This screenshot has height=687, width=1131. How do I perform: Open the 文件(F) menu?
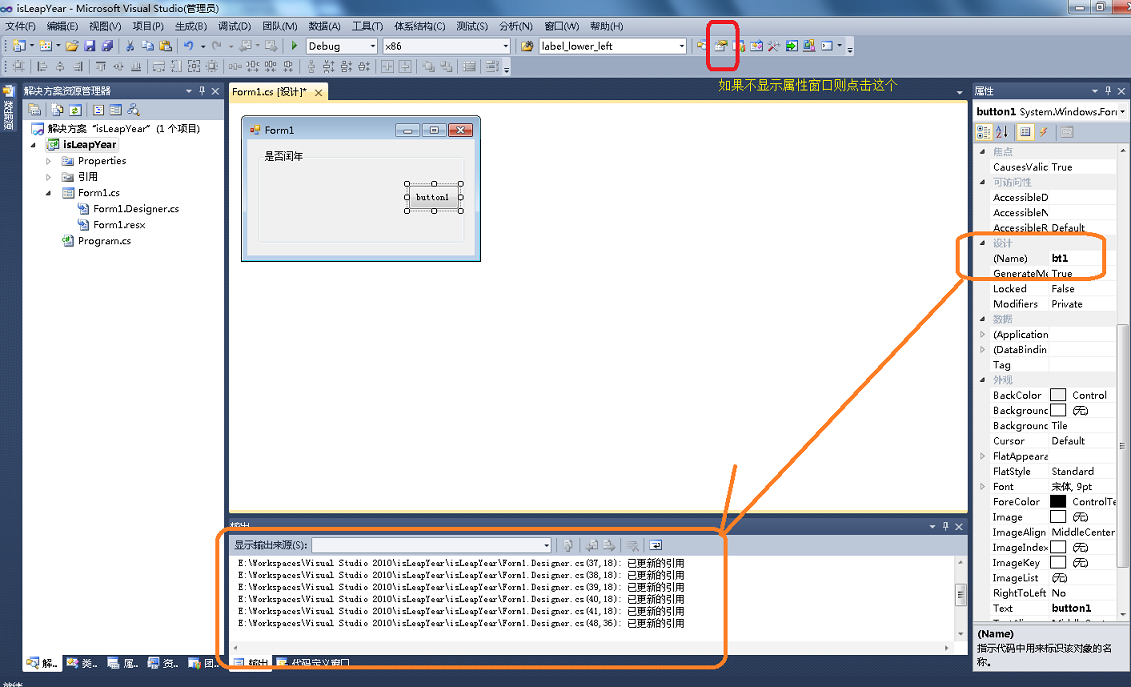20,26
